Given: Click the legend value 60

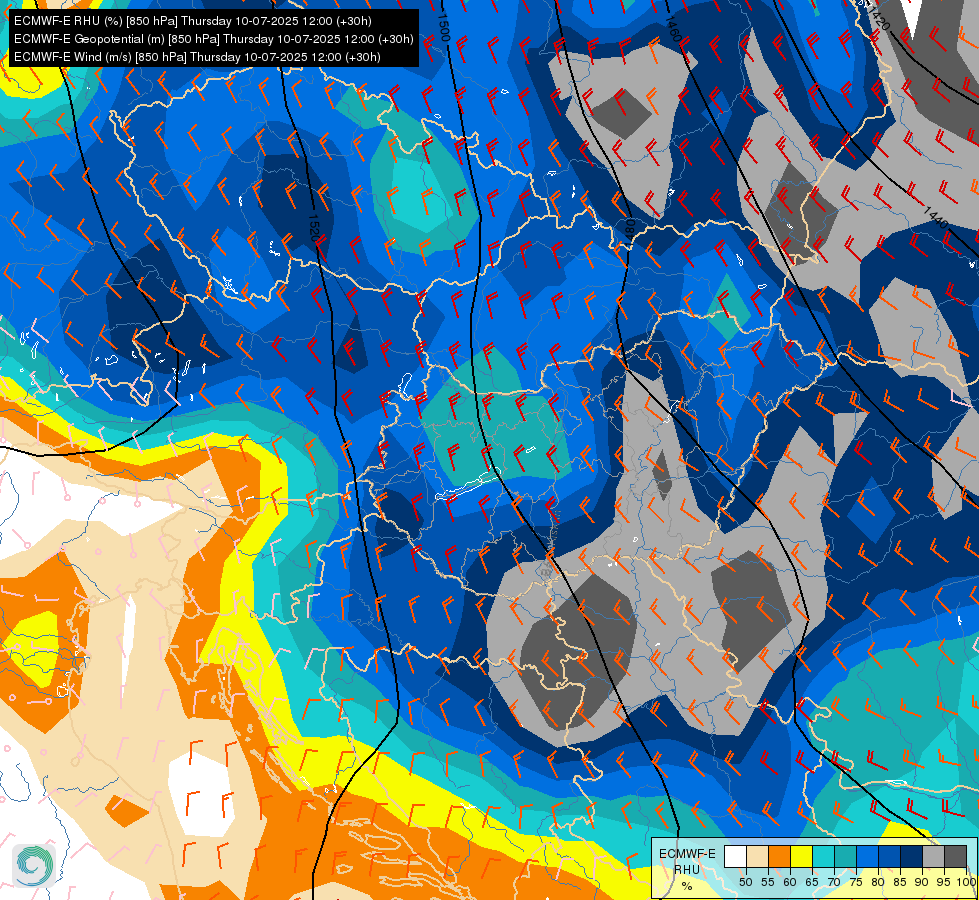Looking at the screenshot, I should (790, 882).
